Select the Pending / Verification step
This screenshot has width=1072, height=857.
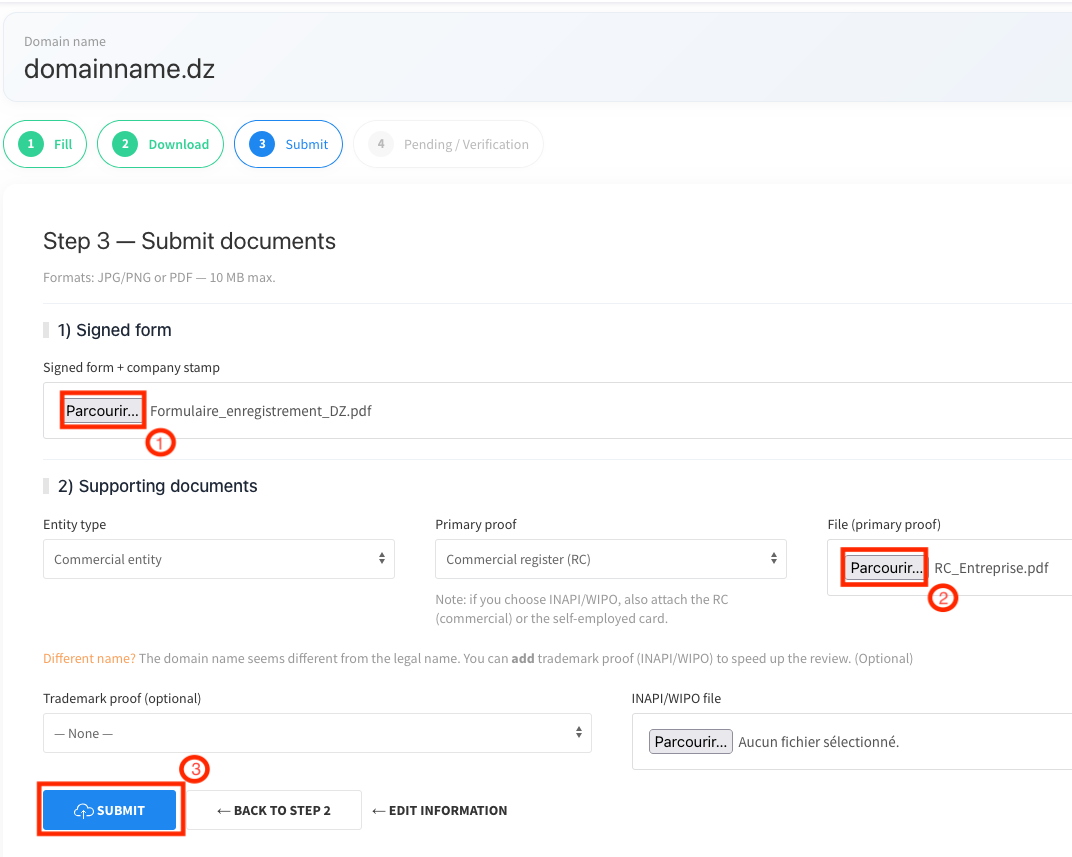449,144
